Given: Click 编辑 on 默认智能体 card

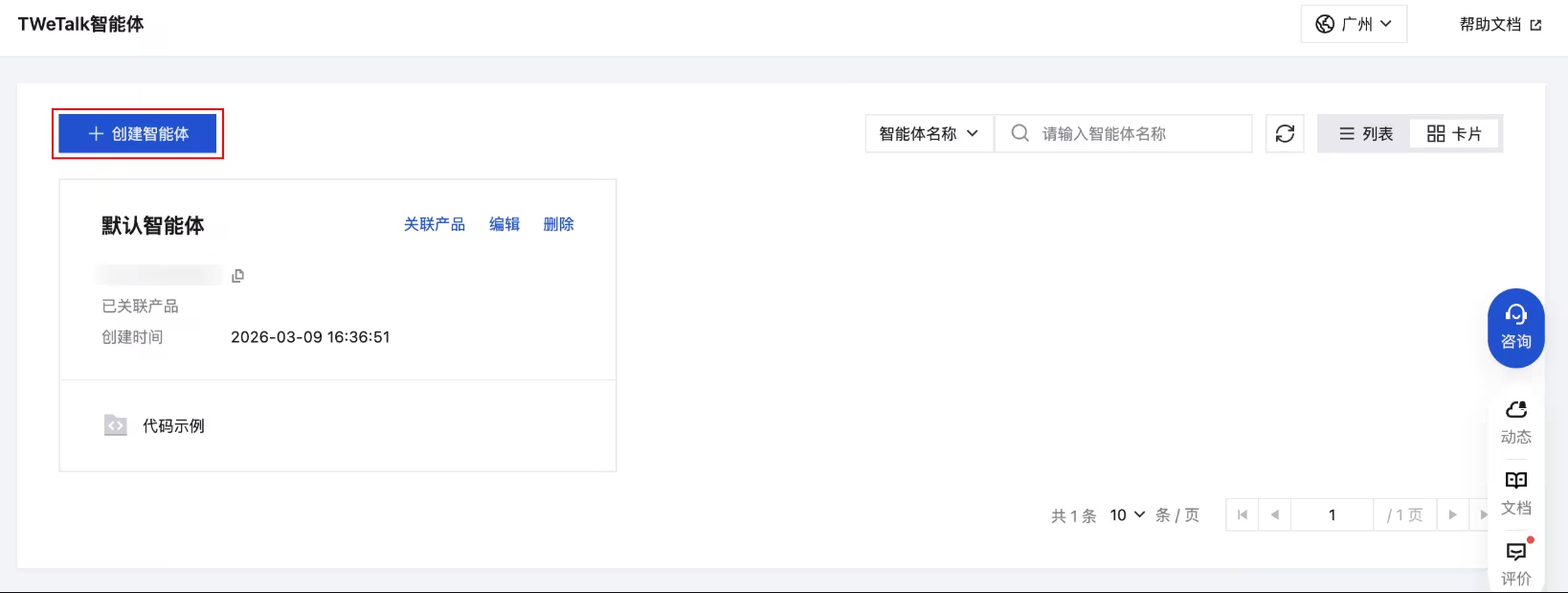Looking at the screenshot, I should coord(504,224).
